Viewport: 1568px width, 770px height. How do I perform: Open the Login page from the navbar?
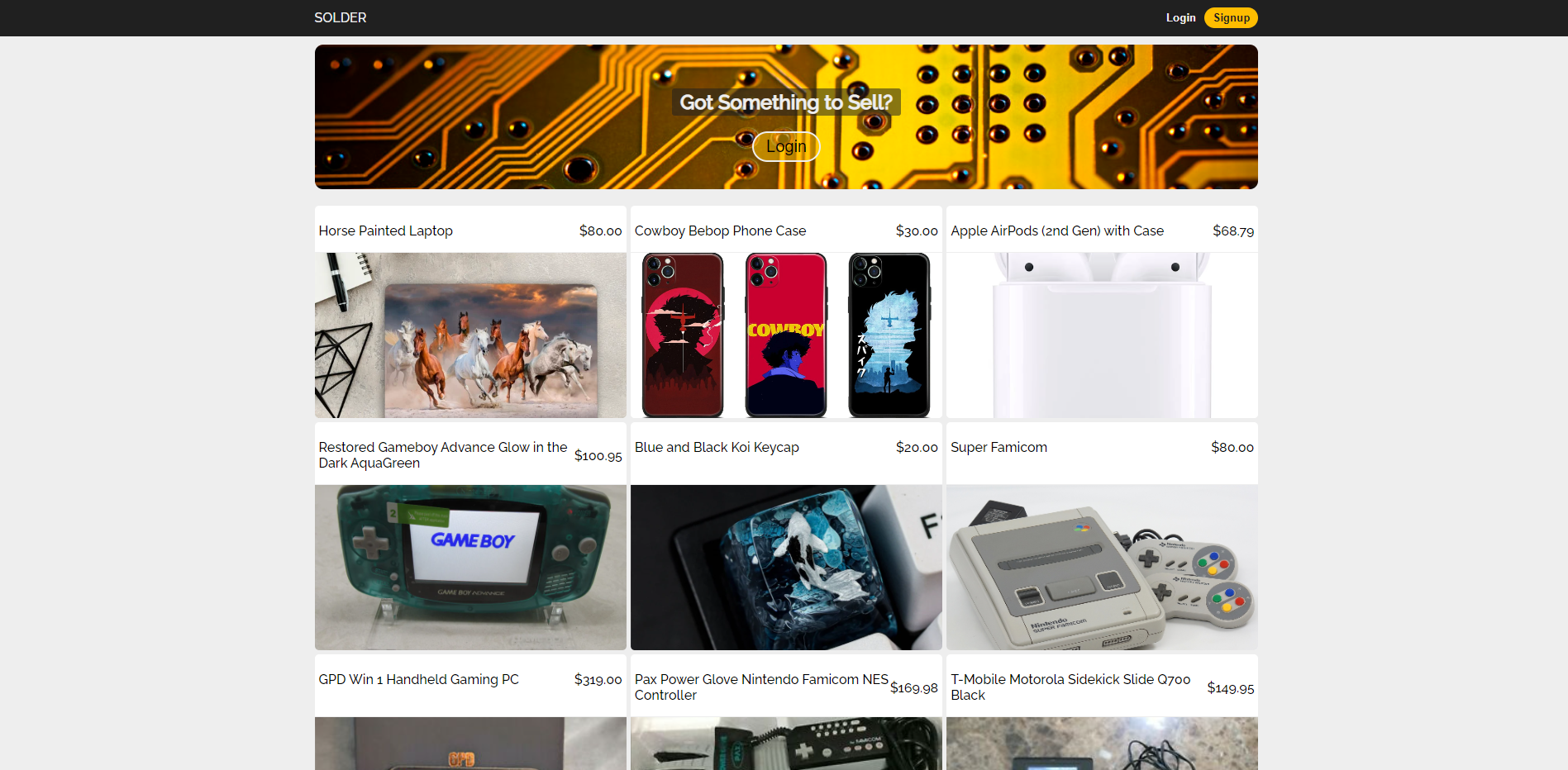click(x=1180, y=17)
